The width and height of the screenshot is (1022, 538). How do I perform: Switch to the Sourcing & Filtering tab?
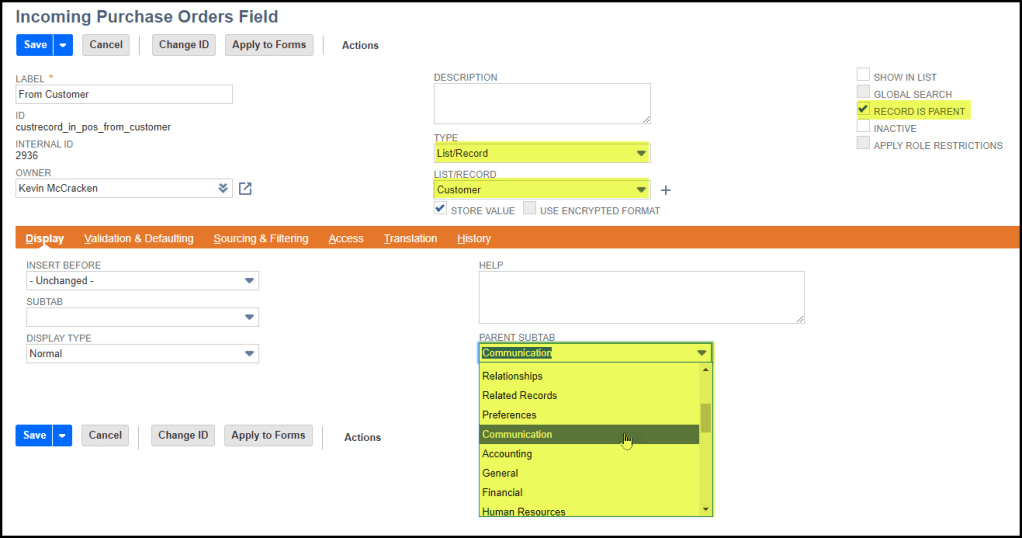(x=261, y=239)
